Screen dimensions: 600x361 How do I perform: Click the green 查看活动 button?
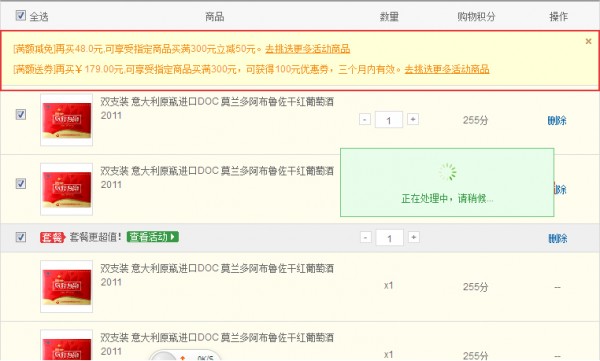coord(153,237)
